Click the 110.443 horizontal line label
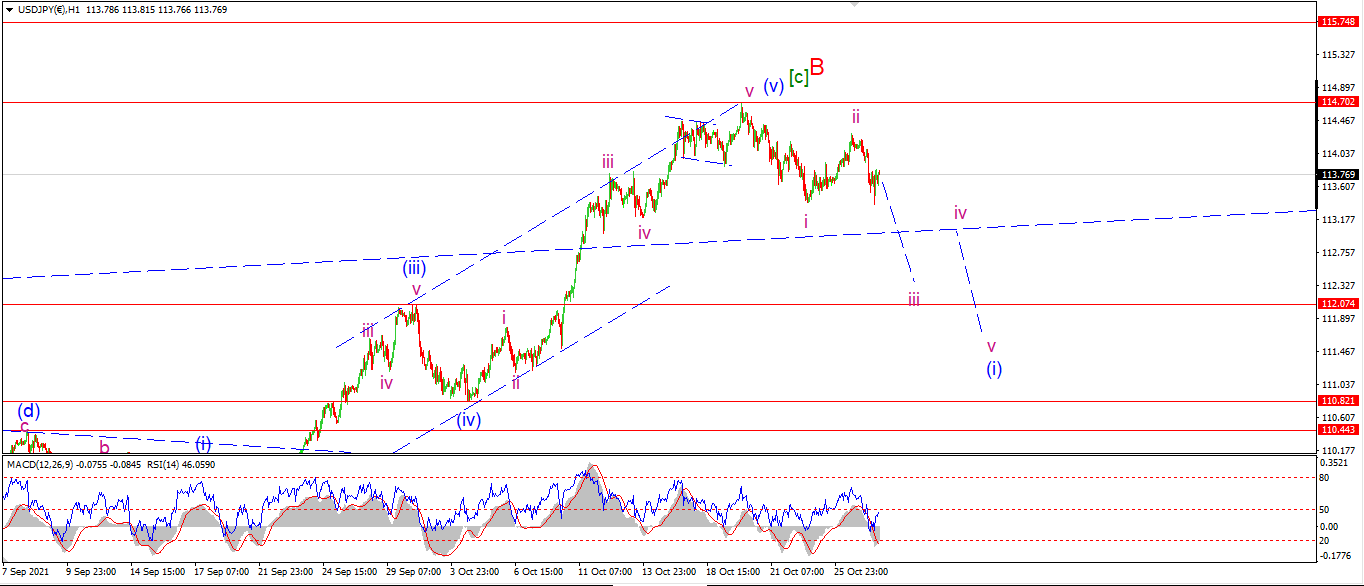The width and height of the screenshot is (1364, 586). pyautogui.click(x=1338, y=430)
